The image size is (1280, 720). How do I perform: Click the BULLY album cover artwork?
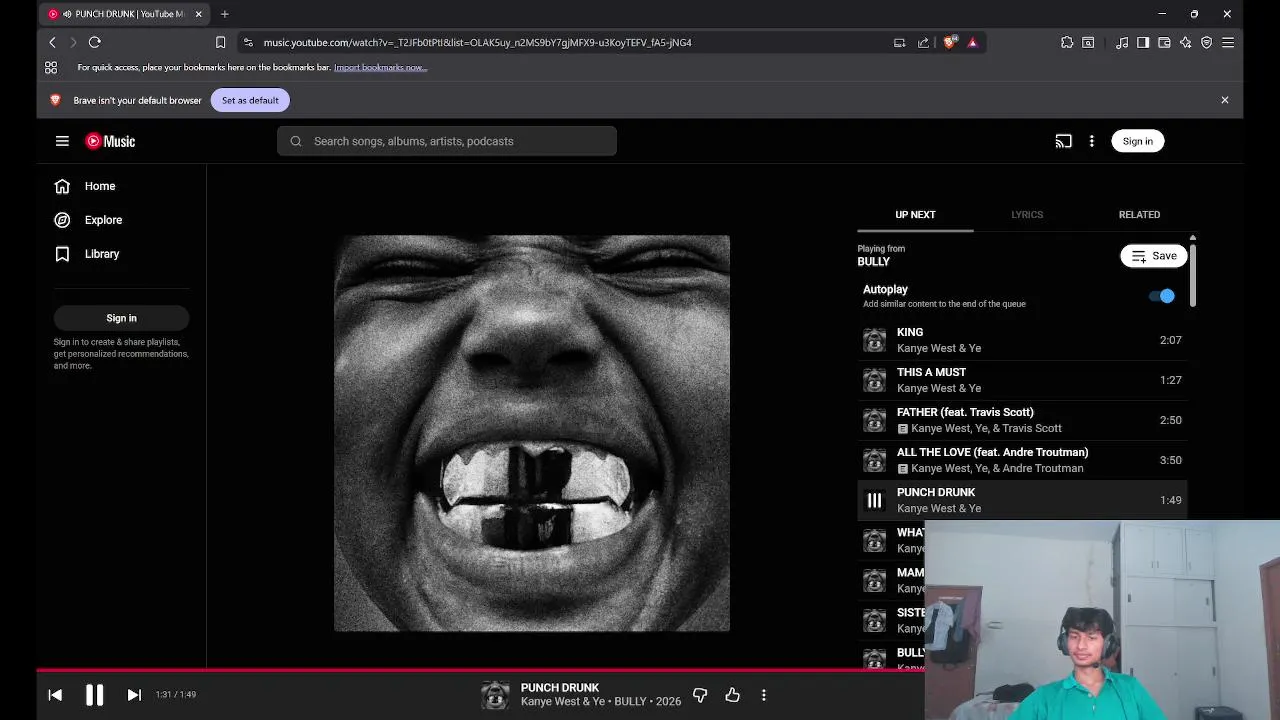(x=532, y=433)
